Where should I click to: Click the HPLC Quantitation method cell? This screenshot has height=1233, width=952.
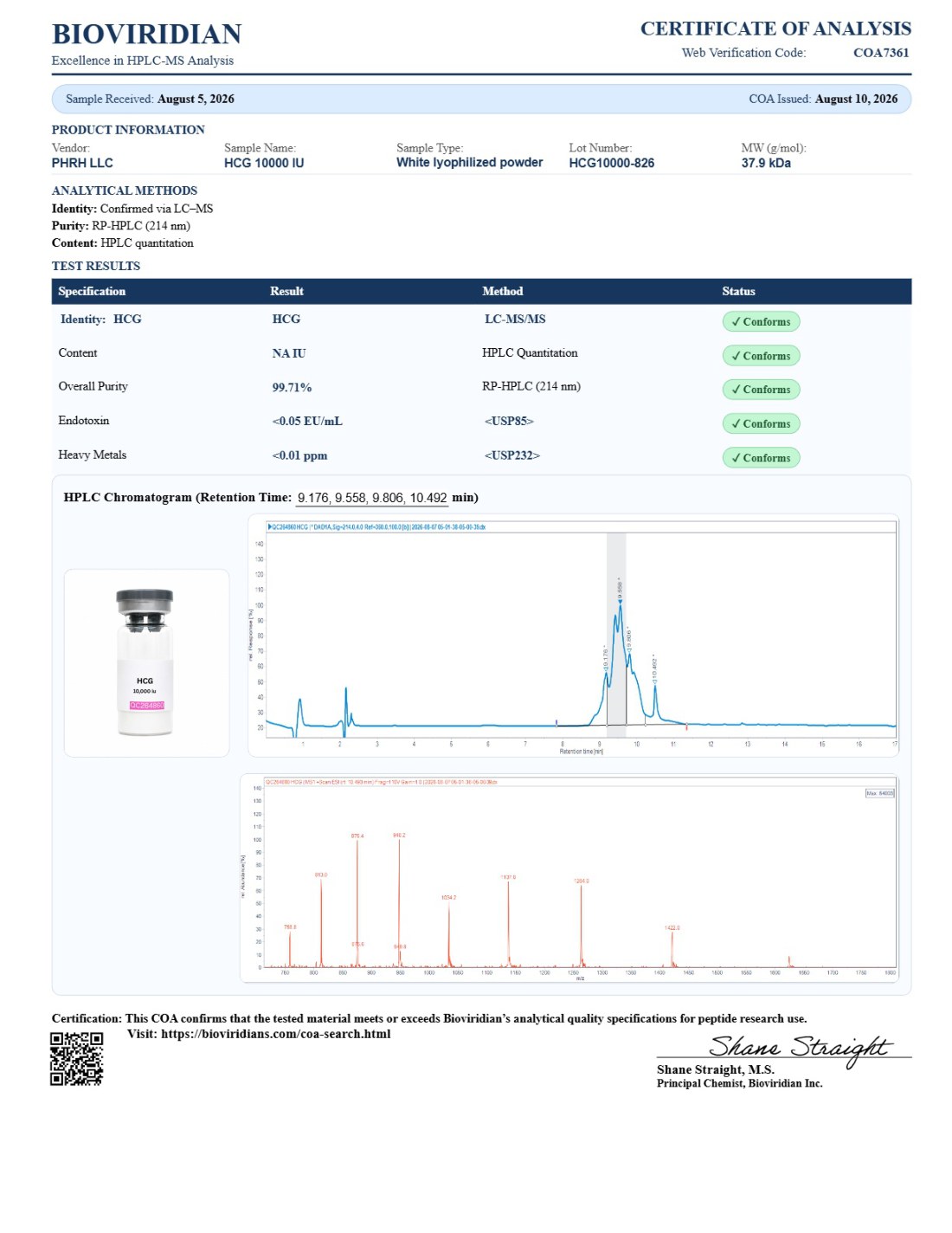click(x=530, y=353)
